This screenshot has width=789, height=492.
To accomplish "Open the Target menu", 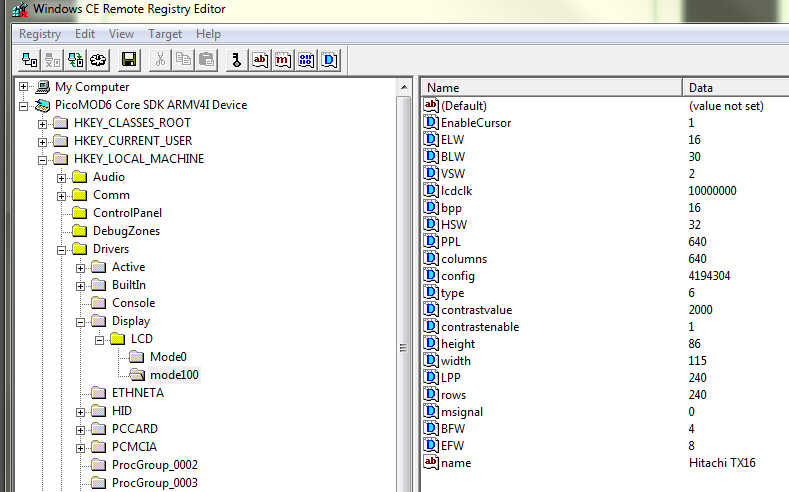I will 165,34.
